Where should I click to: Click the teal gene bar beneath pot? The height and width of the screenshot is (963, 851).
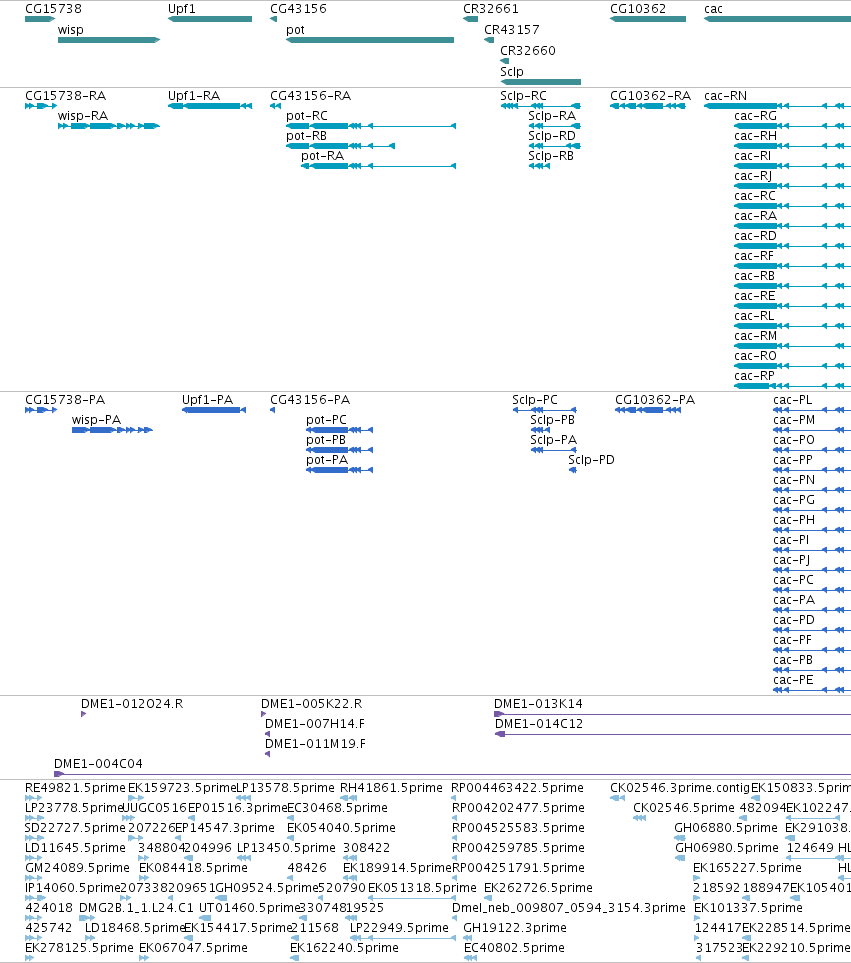(x=370, y=40)
